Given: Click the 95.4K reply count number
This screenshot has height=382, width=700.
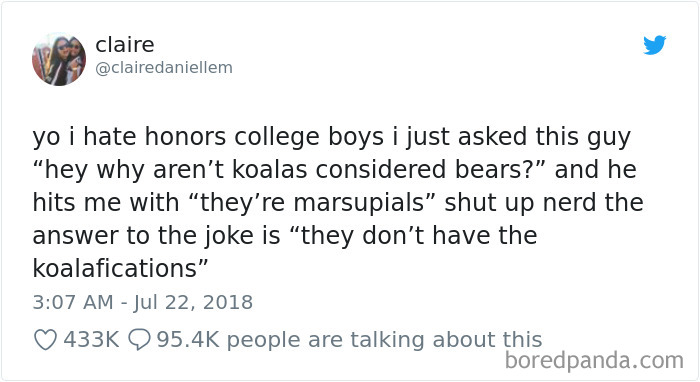Looking at the screenshot, I should click(x=188, y=340).
